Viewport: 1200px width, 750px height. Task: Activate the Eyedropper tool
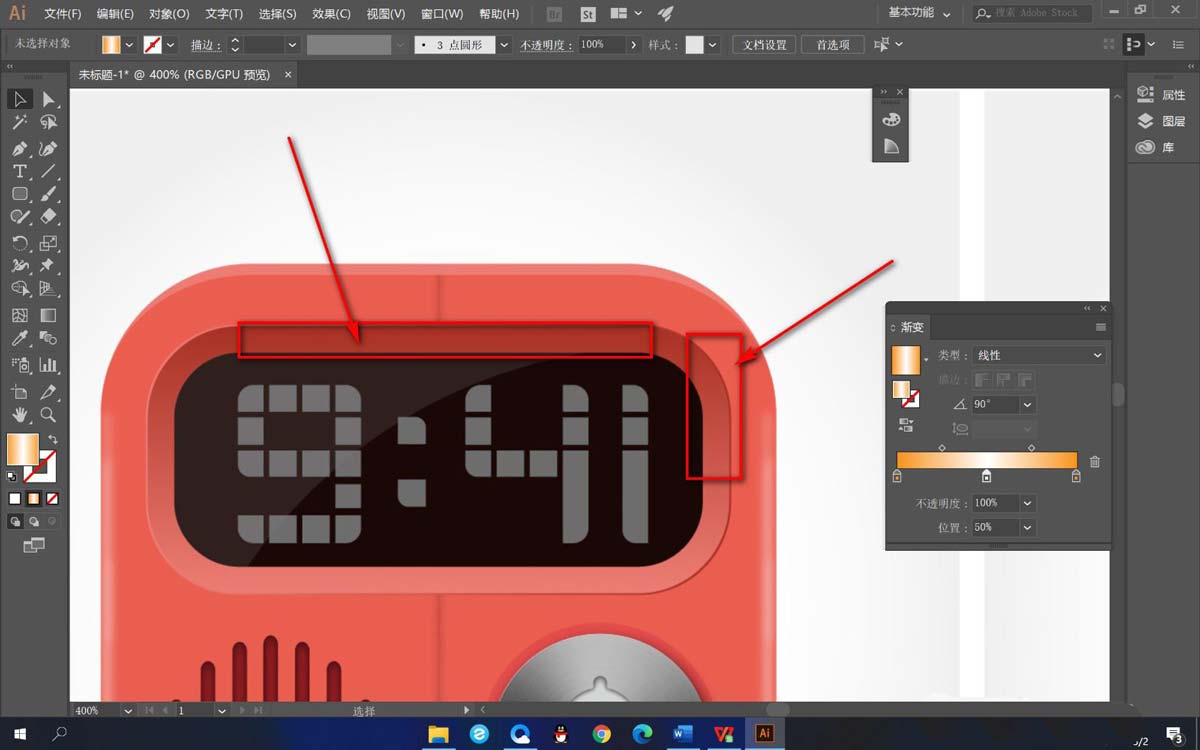pos(19,340)
